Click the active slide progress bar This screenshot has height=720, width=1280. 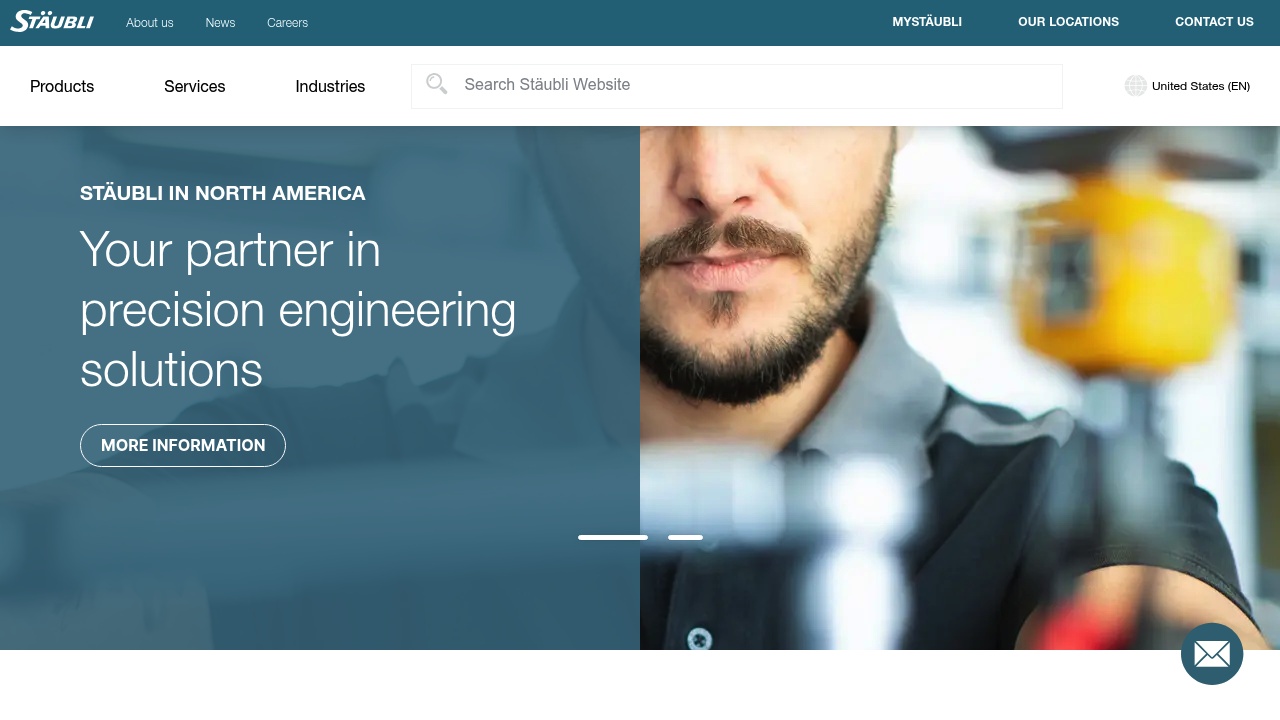point(613,537)
